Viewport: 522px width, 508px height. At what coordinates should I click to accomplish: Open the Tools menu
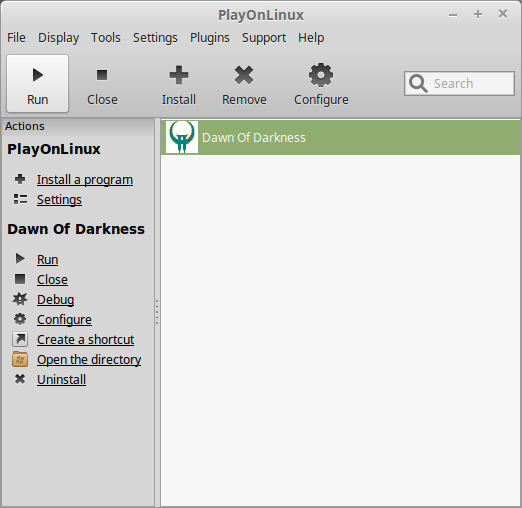pos(106,38)
